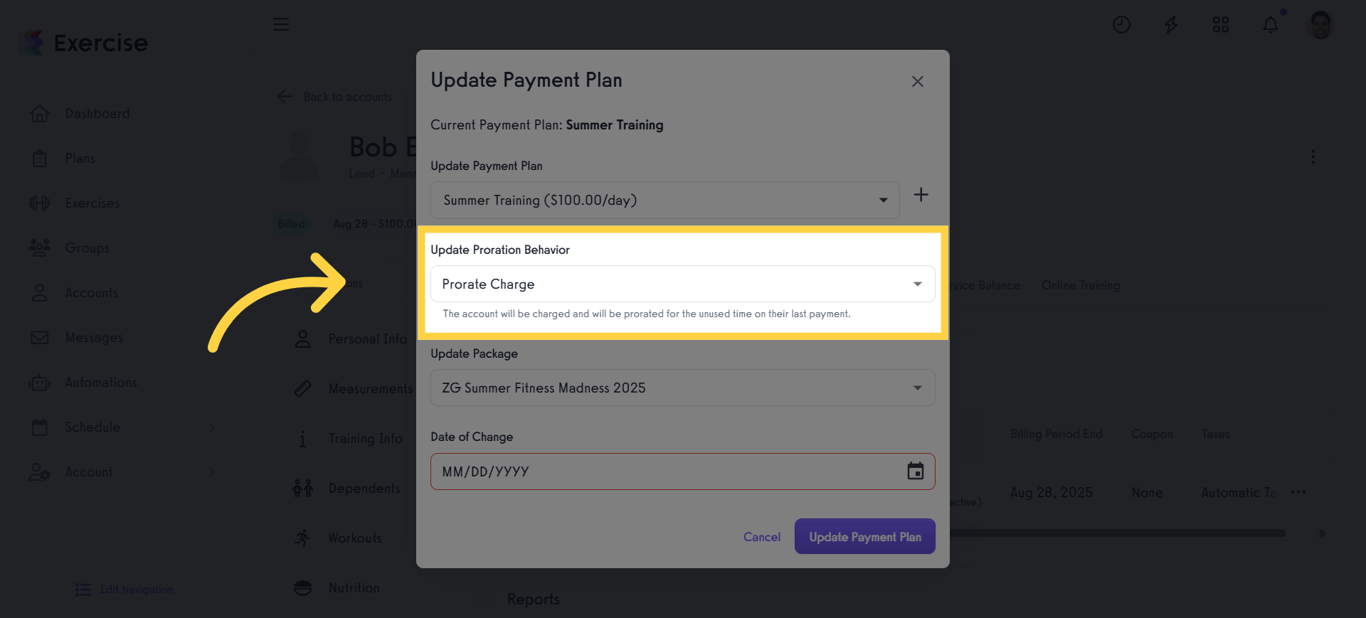Click the Cancel link
Image resolution: width=1366 pixels, height=618 pixels.
[761, 537]
